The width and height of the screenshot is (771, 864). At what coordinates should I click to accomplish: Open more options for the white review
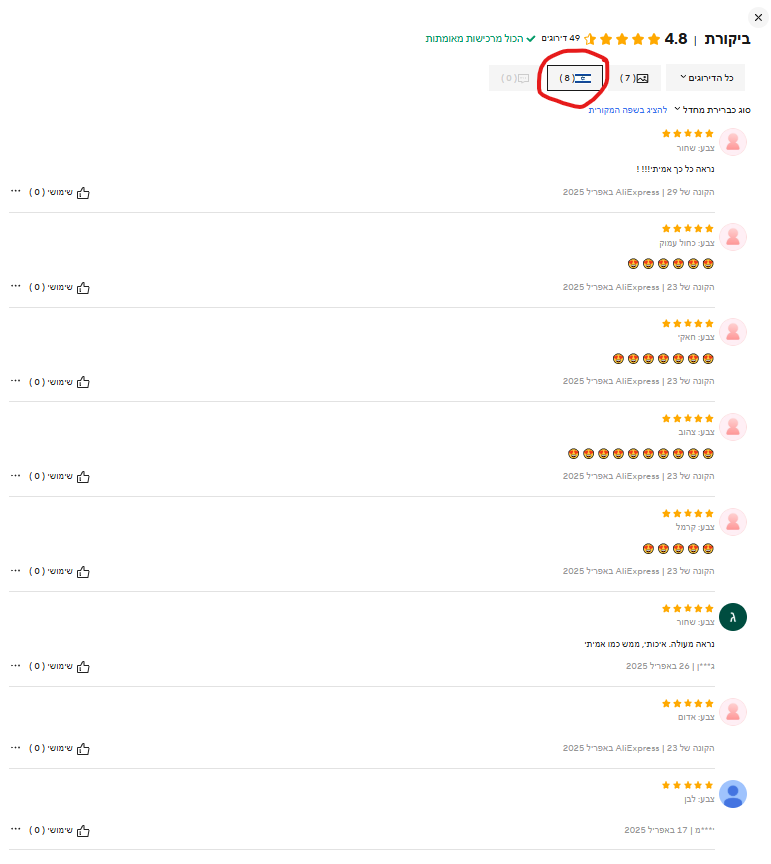pyautogui.click(x=16, y=830)
